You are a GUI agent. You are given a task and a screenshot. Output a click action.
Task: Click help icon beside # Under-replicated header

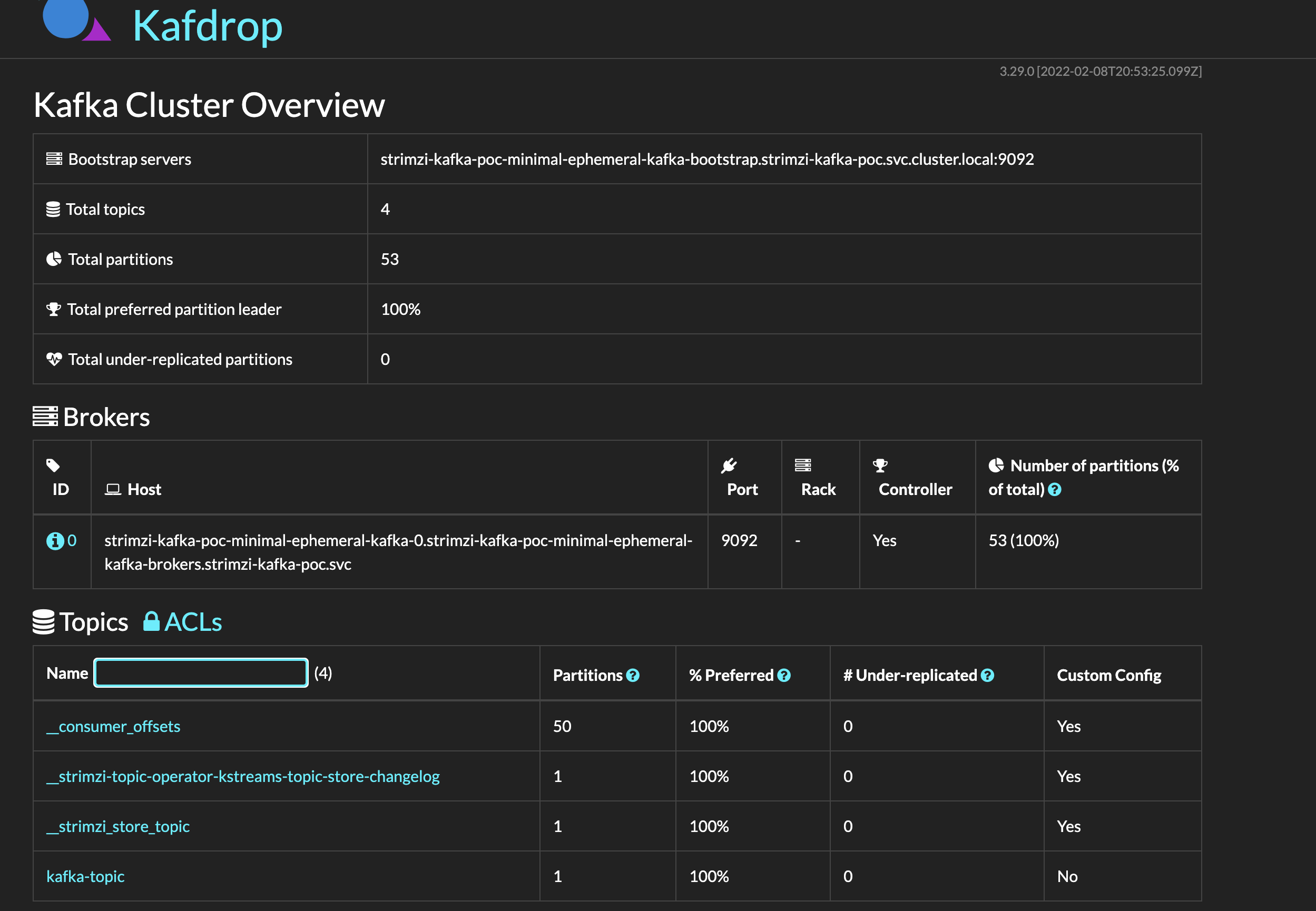click(x=988, y=675)
